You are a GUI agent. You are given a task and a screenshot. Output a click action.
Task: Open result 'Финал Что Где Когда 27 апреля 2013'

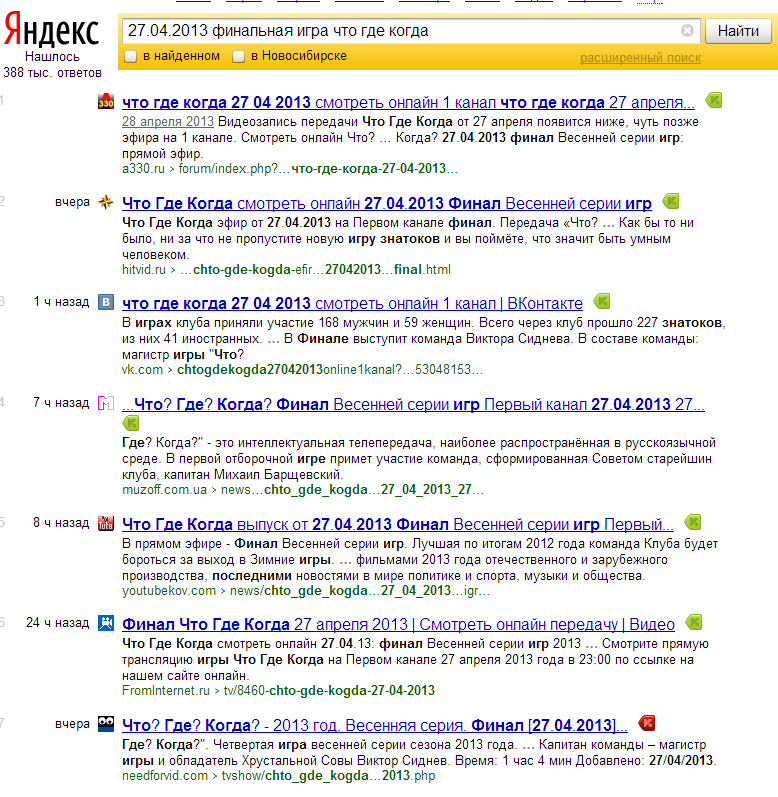(x=398, y=625)
